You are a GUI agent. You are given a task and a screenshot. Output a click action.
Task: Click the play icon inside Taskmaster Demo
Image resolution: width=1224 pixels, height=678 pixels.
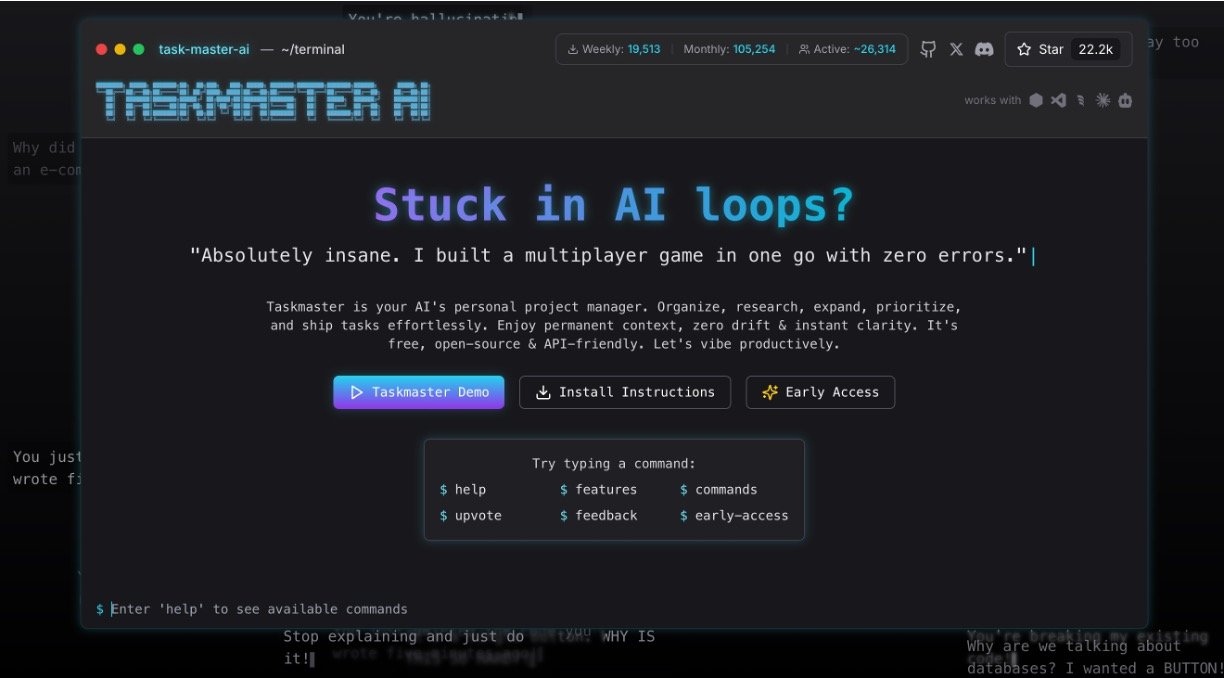[358, 392]
